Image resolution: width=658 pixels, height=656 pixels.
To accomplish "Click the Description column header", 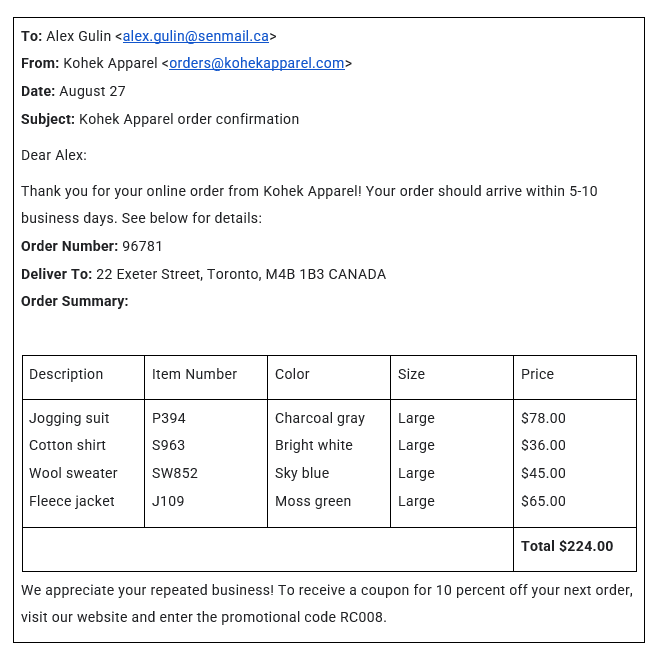I will click(66, 374).
